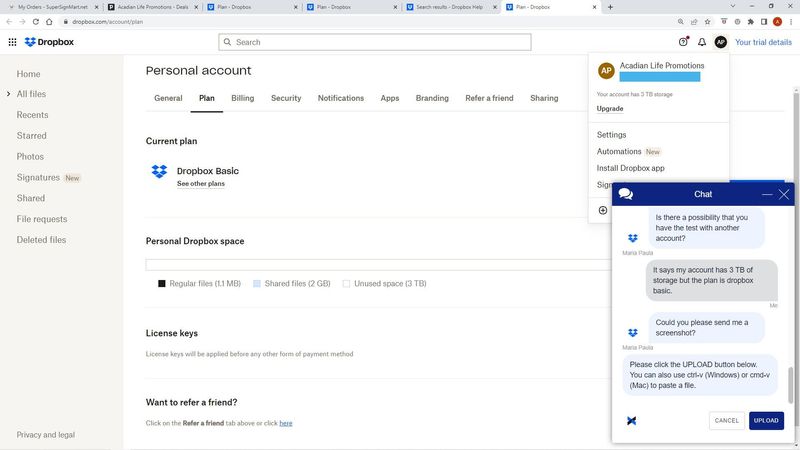Image resolution: width=800 pixels, height=450 pixels.
Task: Open the Dropbox apps grid menu
Action: click(12, 42)
